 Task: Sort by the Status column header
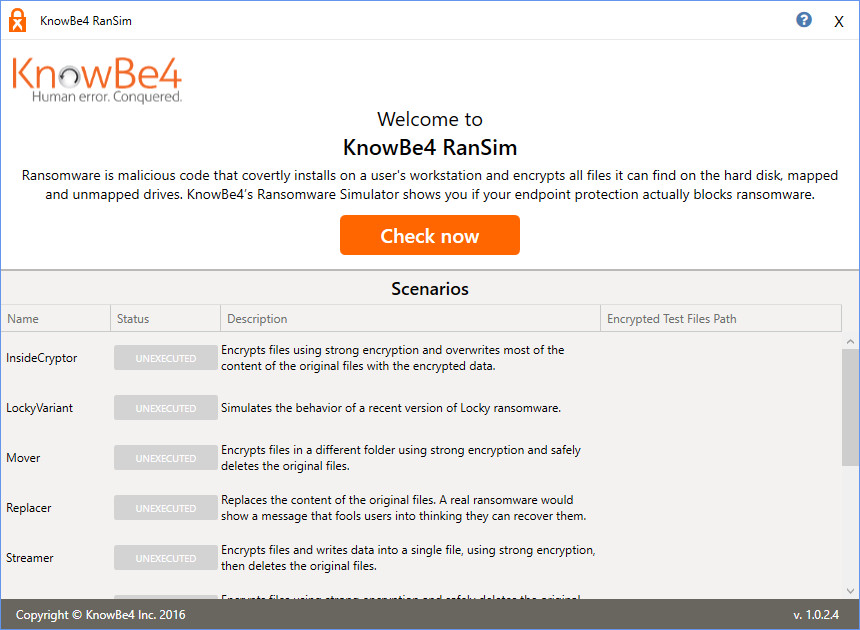coord(165,319)
